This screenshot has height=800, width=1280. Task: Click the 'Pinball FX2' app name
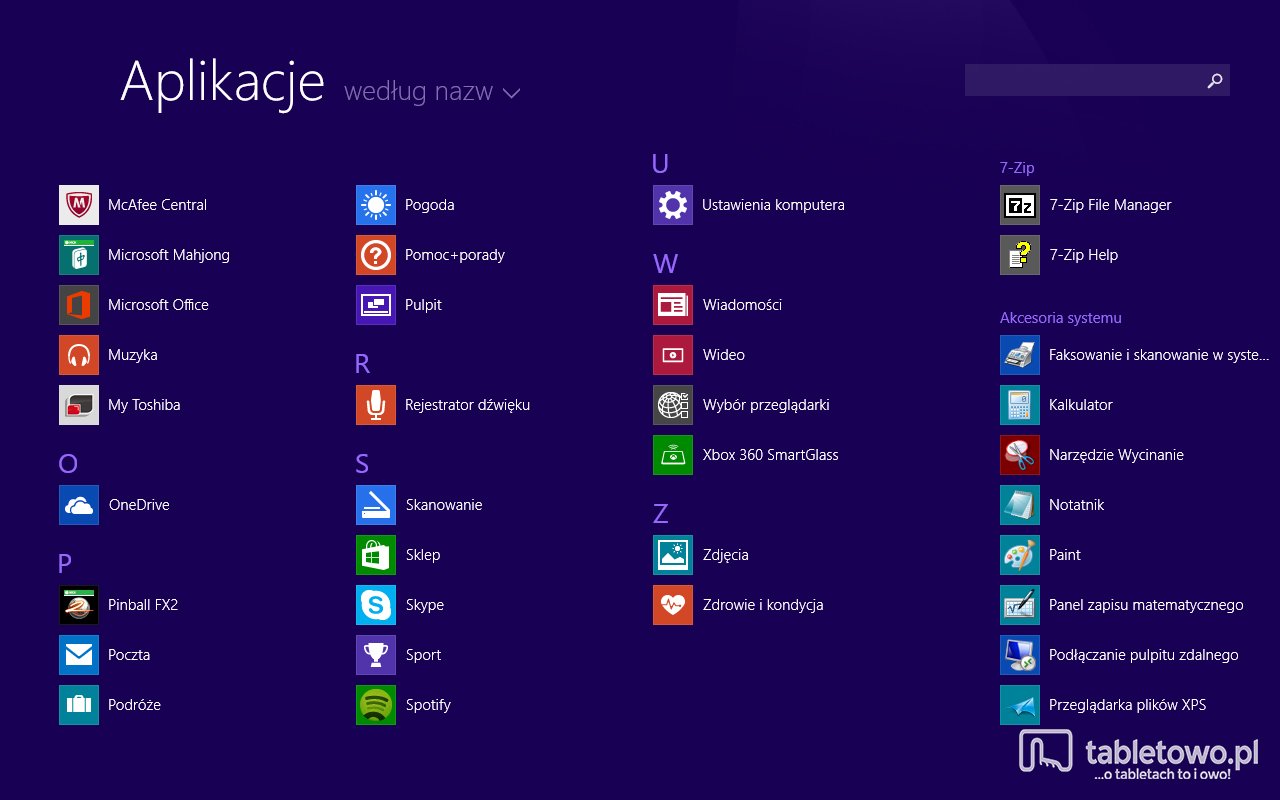(x=143, y=605)
